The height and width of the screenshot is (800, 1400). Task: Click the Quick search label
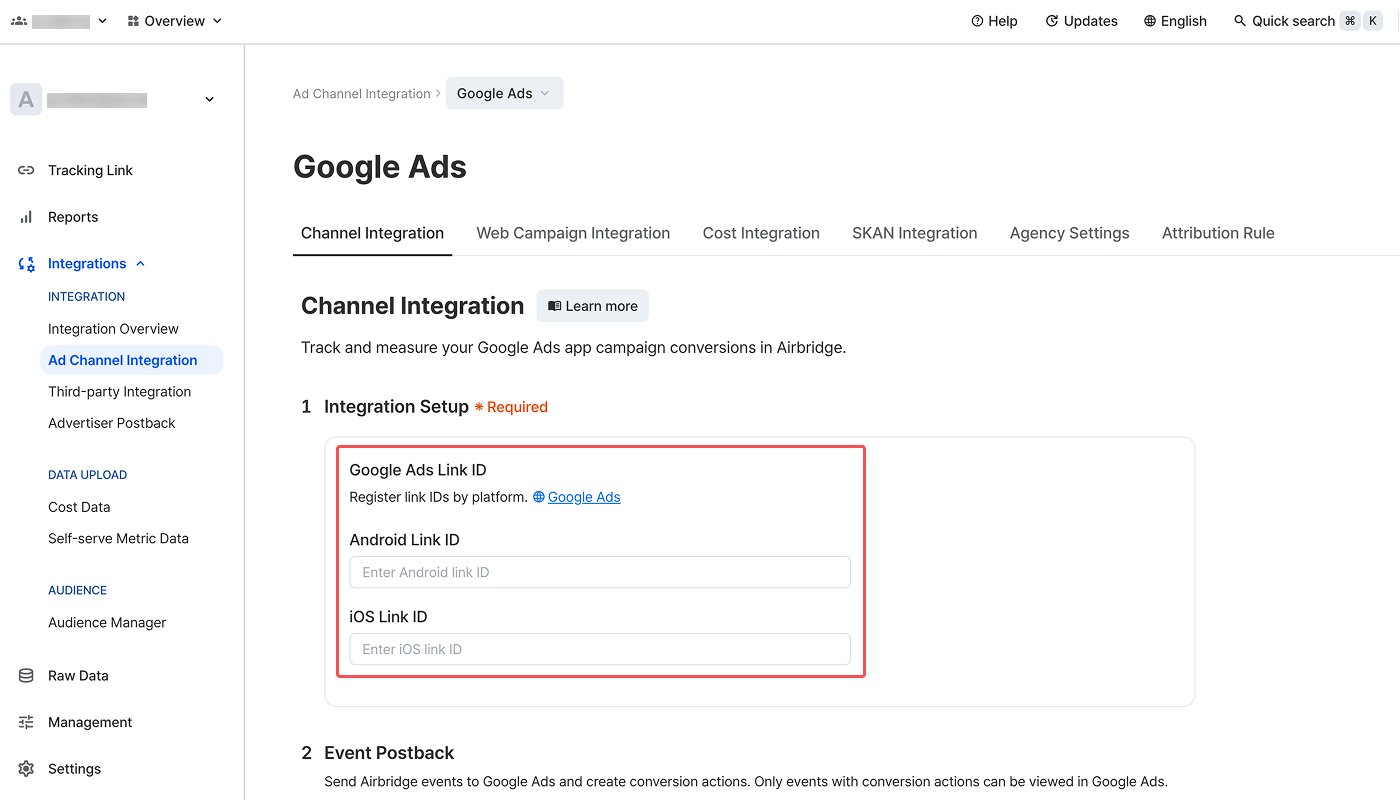click(x=1294, y=21)
